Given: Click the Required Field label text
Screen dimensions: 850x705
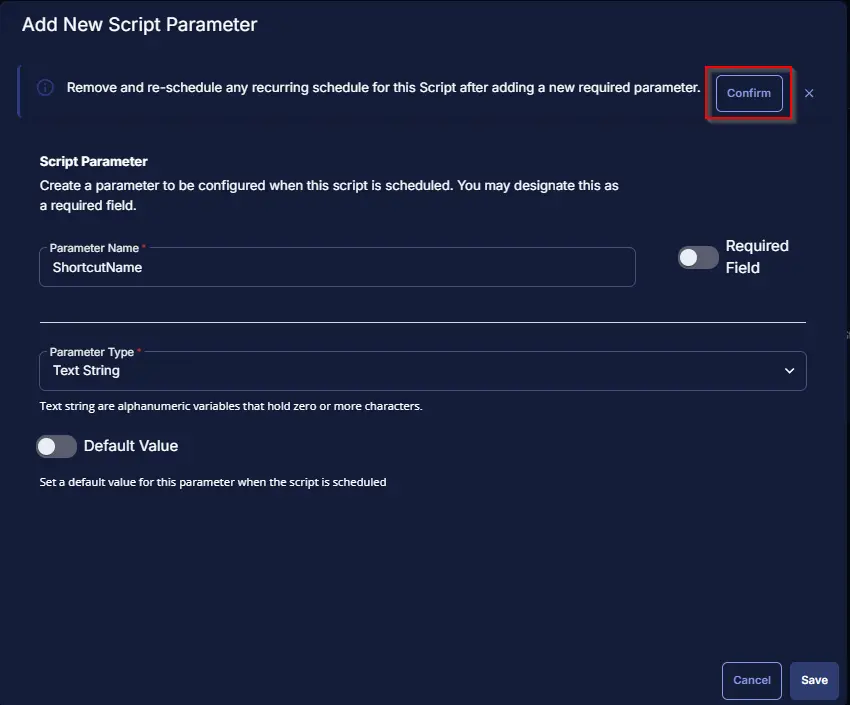Looking at the screenshot, I should pyautogui.click(x=757, y=257).
